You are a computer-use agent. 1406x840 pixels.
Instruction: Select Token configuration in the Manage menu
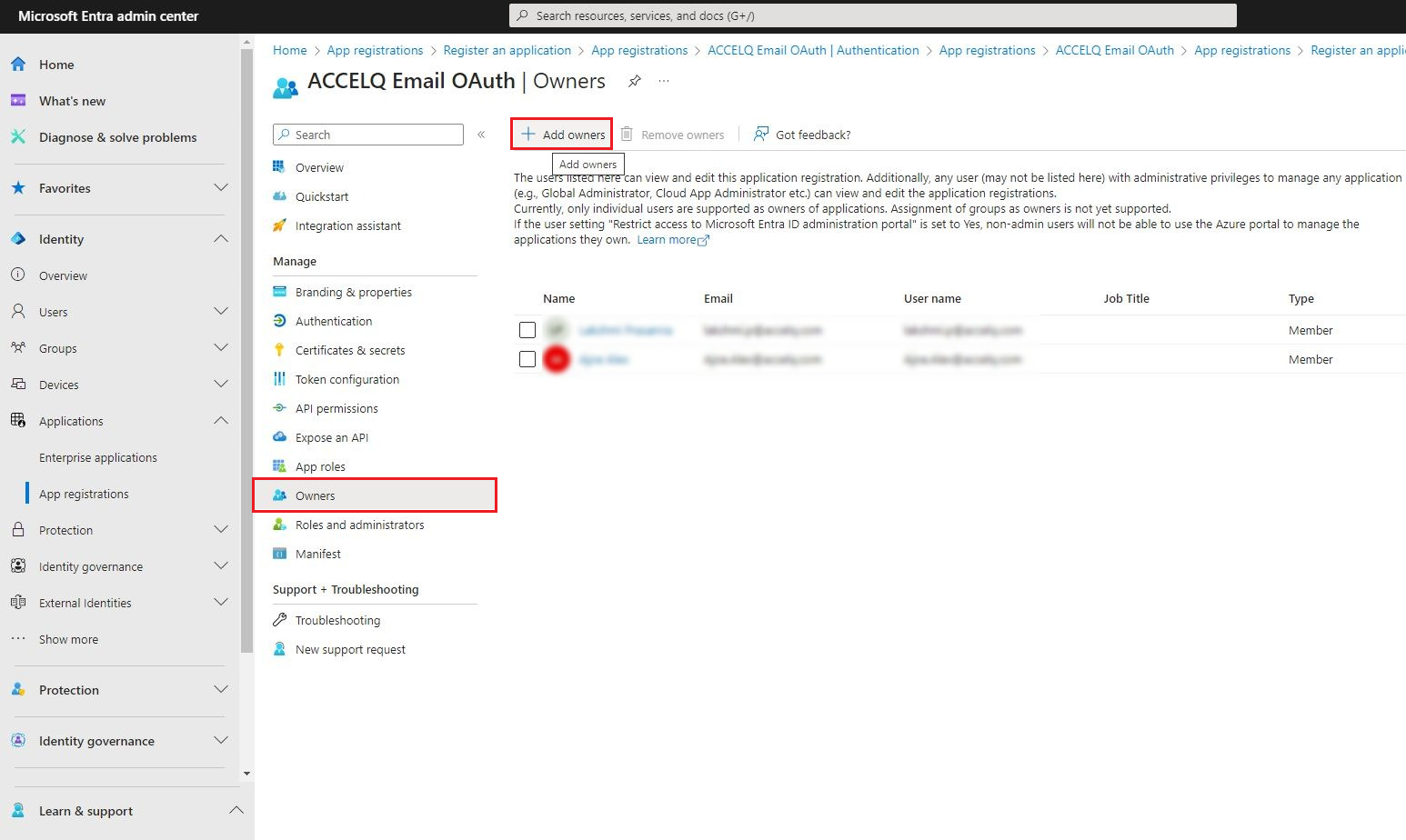coord(346,378)
